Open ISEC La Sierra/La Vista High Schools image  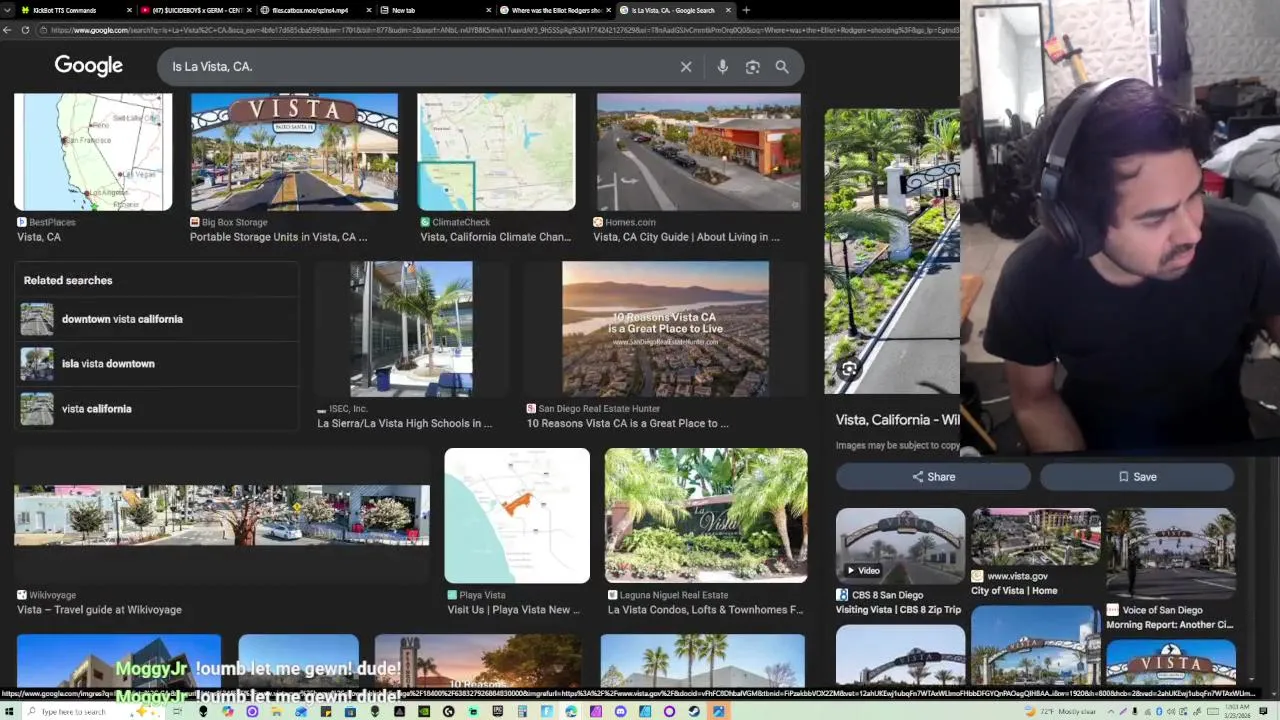pyautogui.click(x=411, y=329)
